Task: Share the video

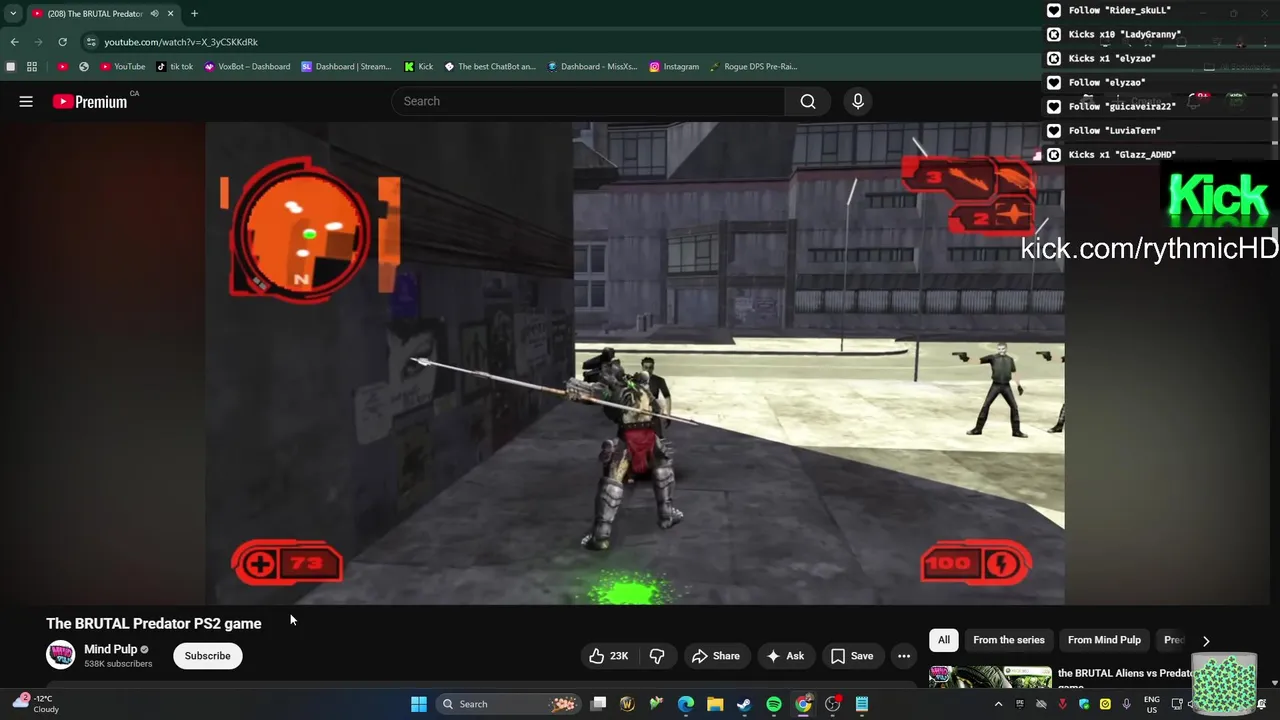Action: [716, 656]
